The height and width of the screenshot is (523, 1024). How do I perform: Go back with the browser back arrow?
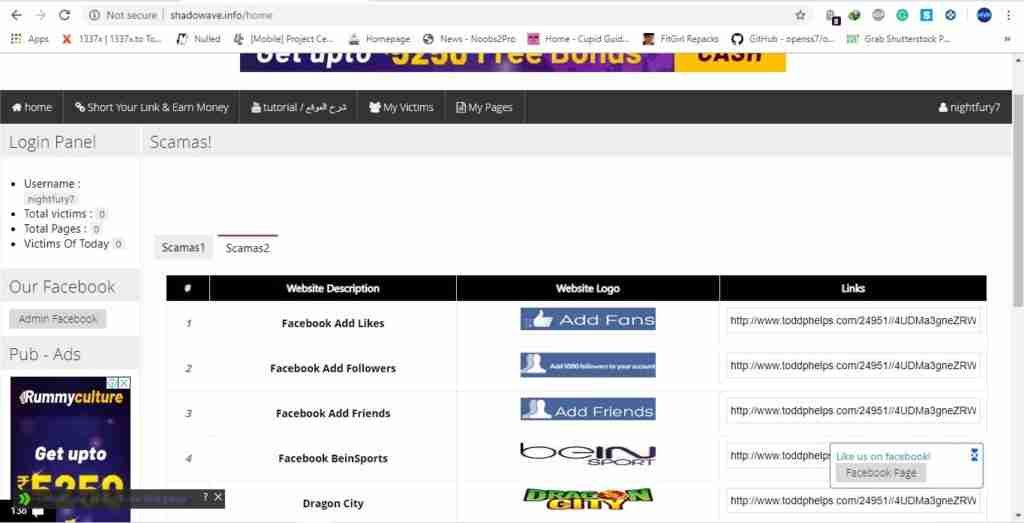click(x=16, y=15)
